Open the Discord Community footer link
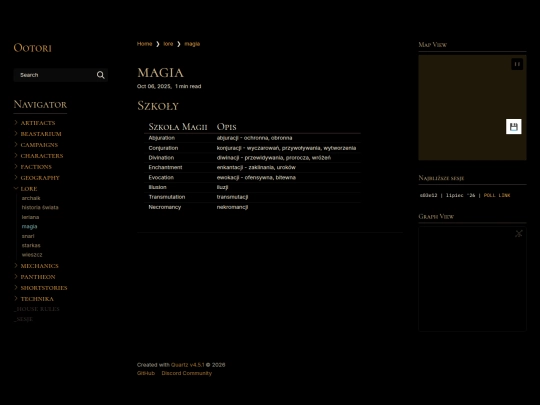The height and width of the screenshot is (405, 540). [x=187, y=373]
